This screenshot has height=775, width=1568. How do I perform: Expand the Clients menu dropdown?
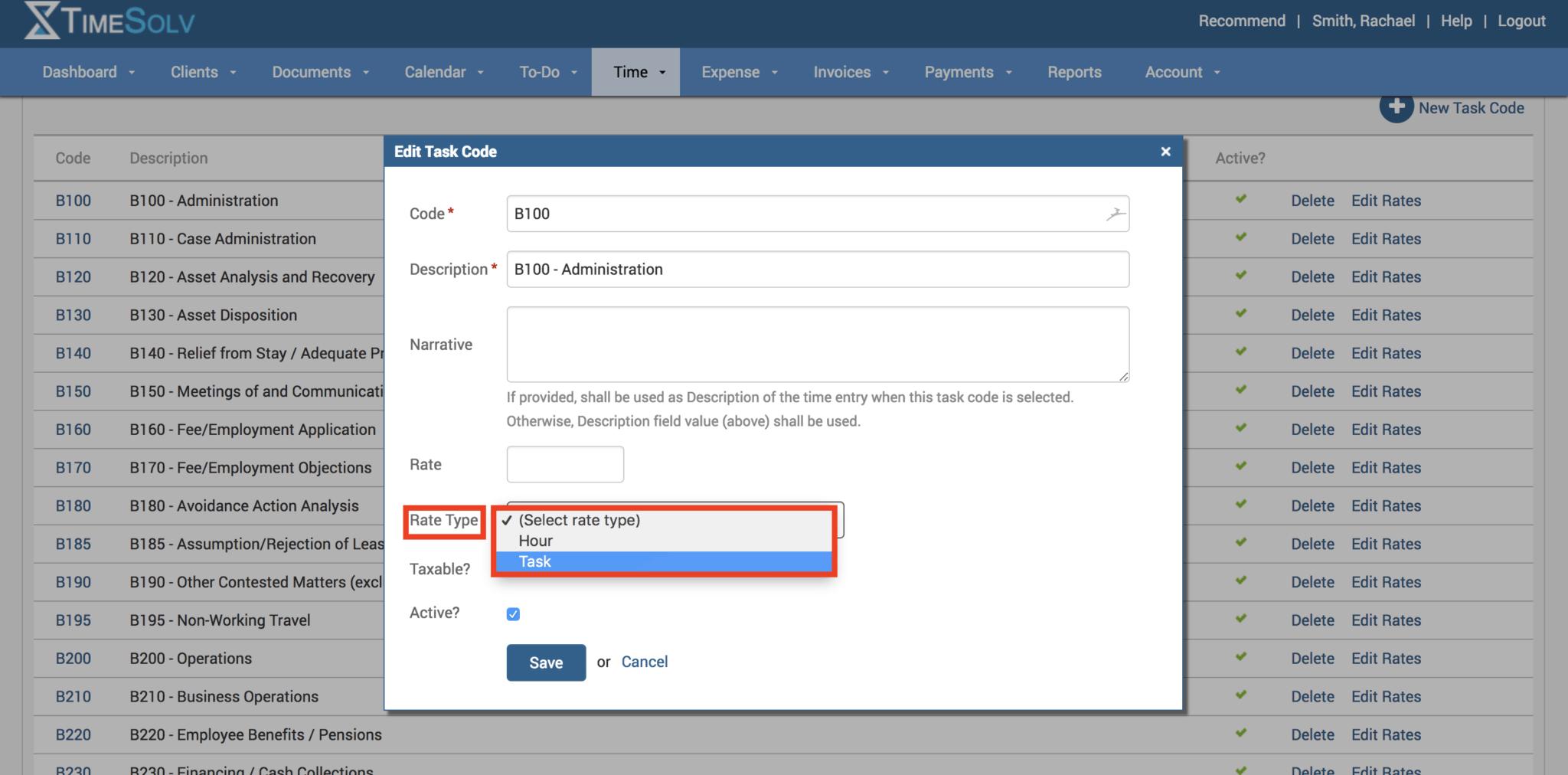click(203, 72)
